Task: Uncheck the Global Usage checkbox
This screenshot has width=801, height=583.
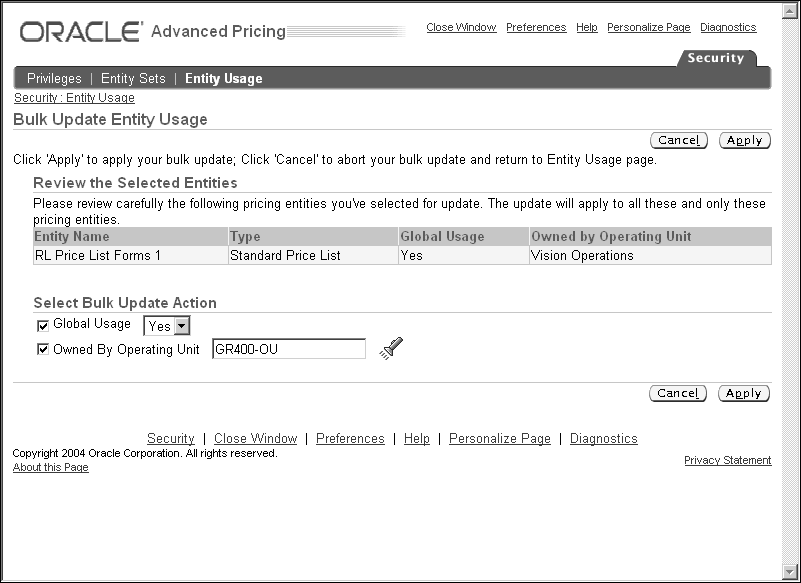Action: tap(43, 325)
